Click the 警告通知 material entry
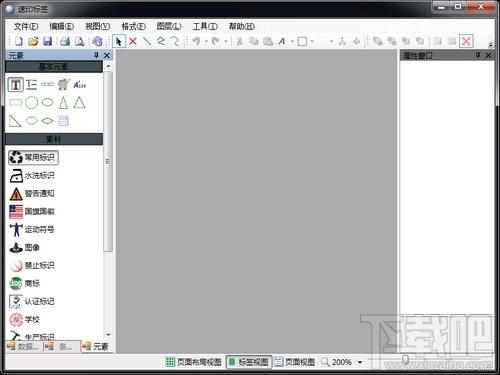Viewport: 500px width, 375px height. pos(32,193)
